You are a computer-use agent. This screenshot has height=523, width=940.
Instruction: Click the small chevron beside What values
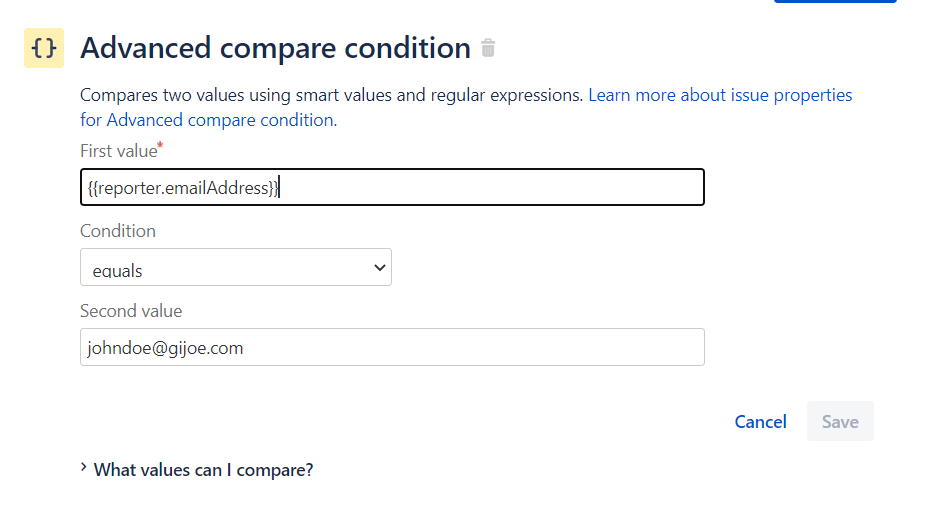click(84, 467)
